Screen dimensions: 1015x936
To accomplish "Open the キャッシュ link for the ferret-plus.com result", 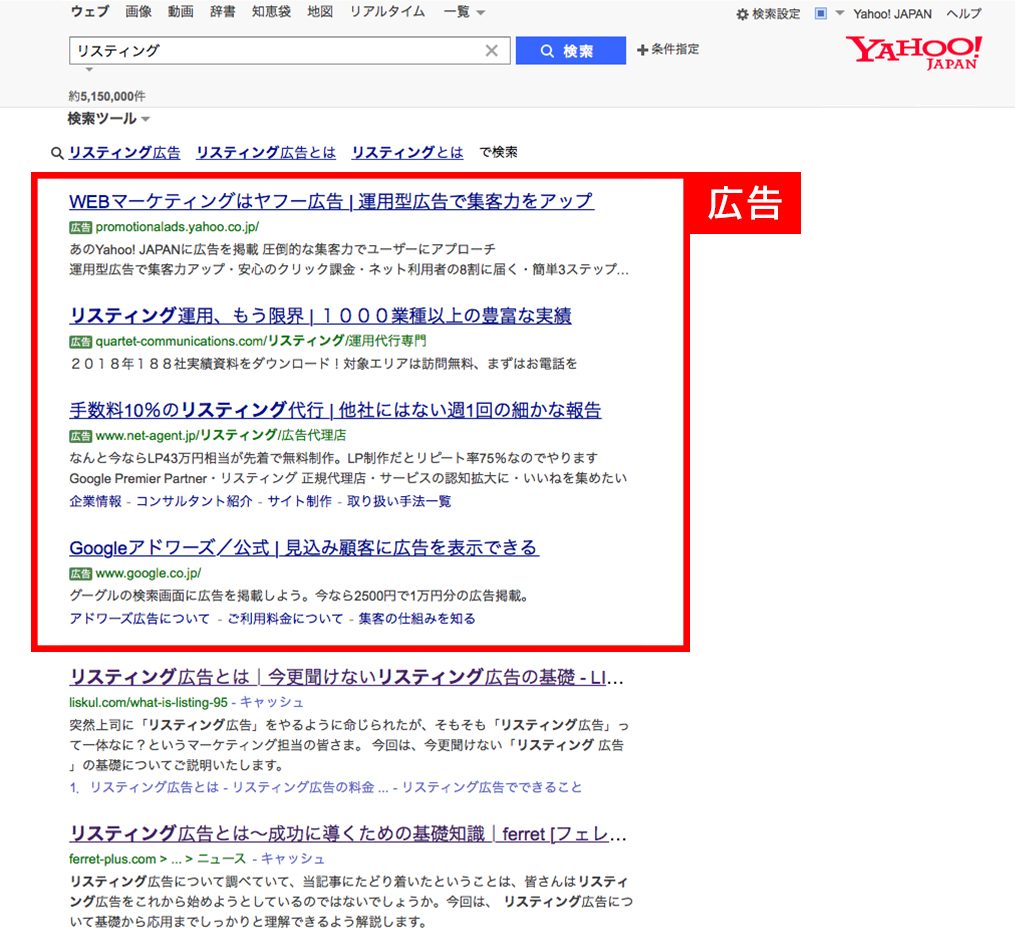I will click(x=293, y=859).
